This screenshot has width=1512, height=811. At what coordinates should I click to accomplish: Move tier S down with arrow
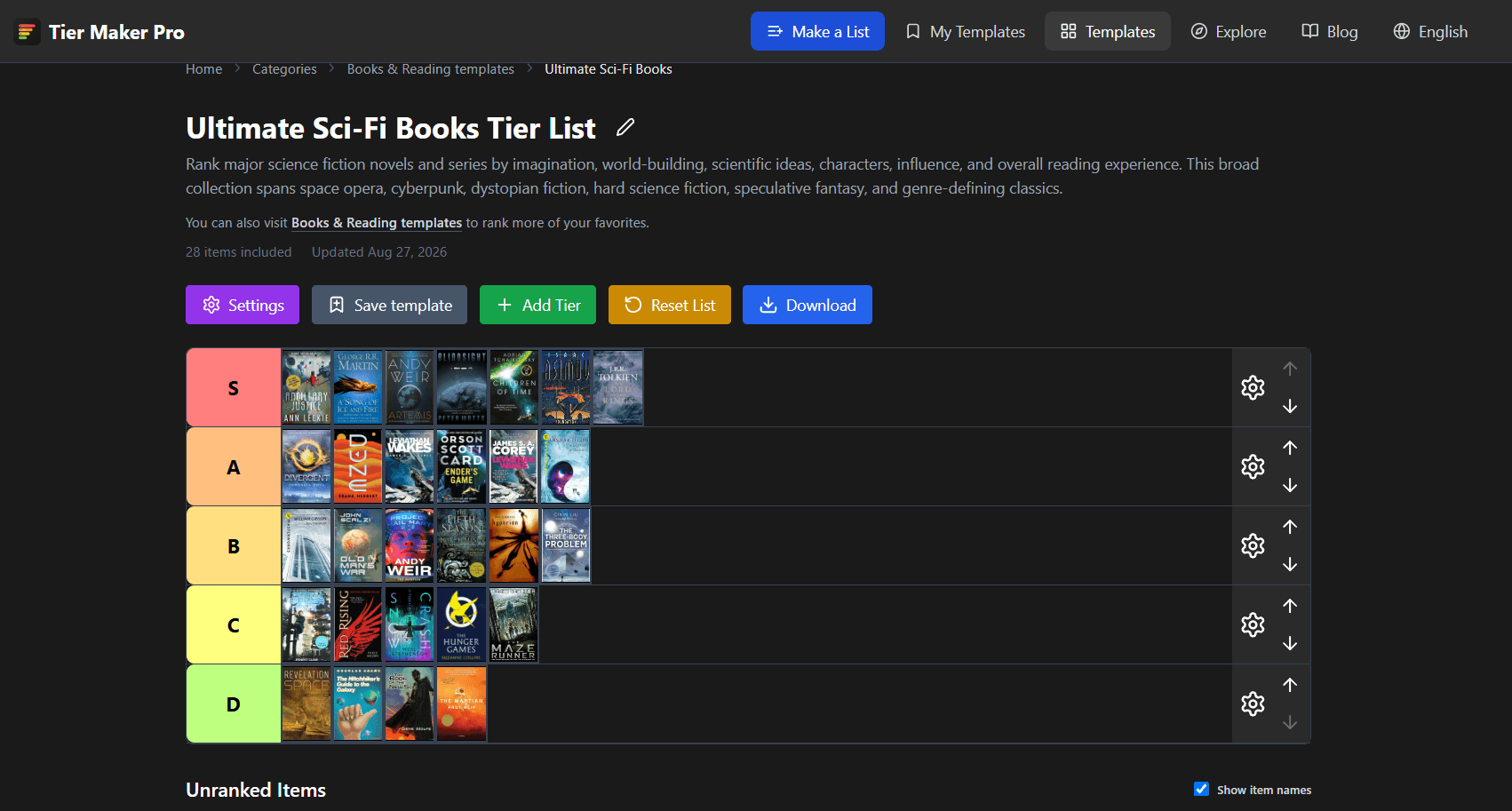(1290, 406)
